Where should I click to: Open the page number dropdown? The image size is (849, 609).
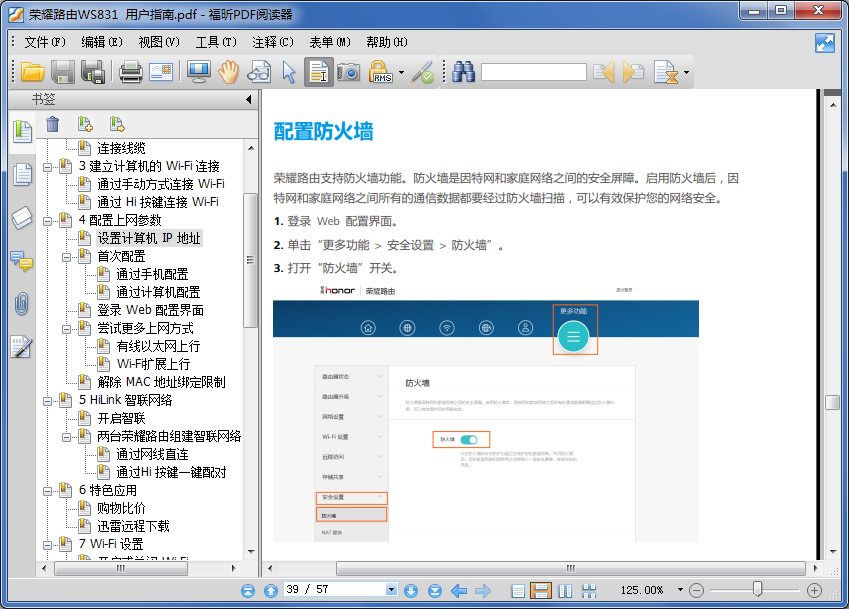click(x=391, y=590)
